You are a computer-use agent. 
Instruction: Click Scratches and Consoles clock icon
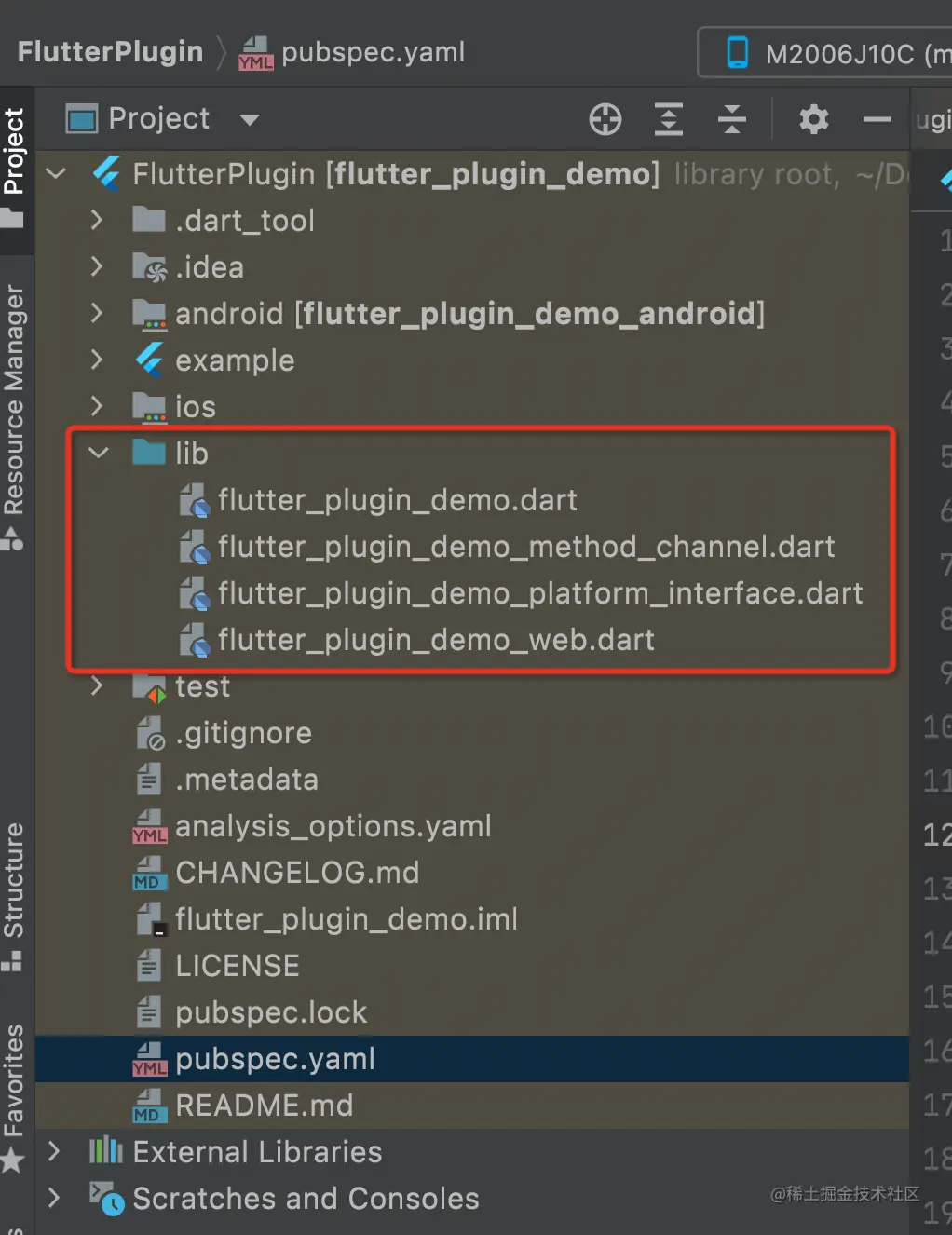[x=106, y=1199]
